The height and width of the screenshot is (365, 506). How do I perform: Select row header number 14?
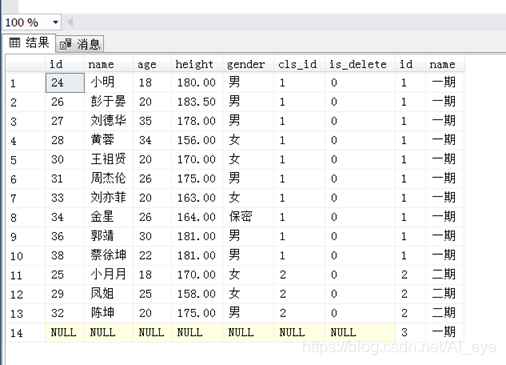26,333
